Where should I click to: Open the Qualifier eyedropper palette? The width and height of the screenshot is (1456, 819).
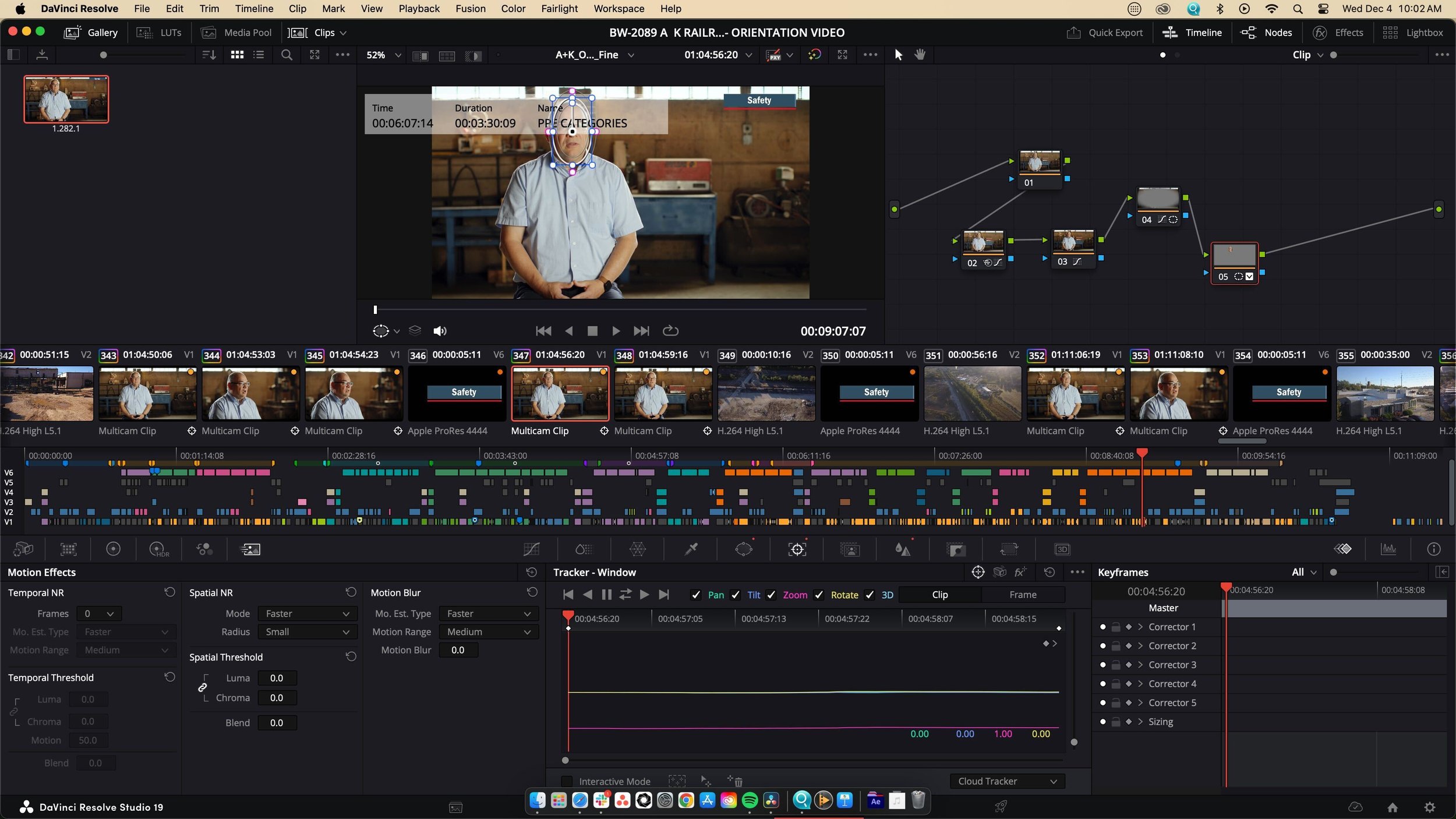[x=691, y=549]
